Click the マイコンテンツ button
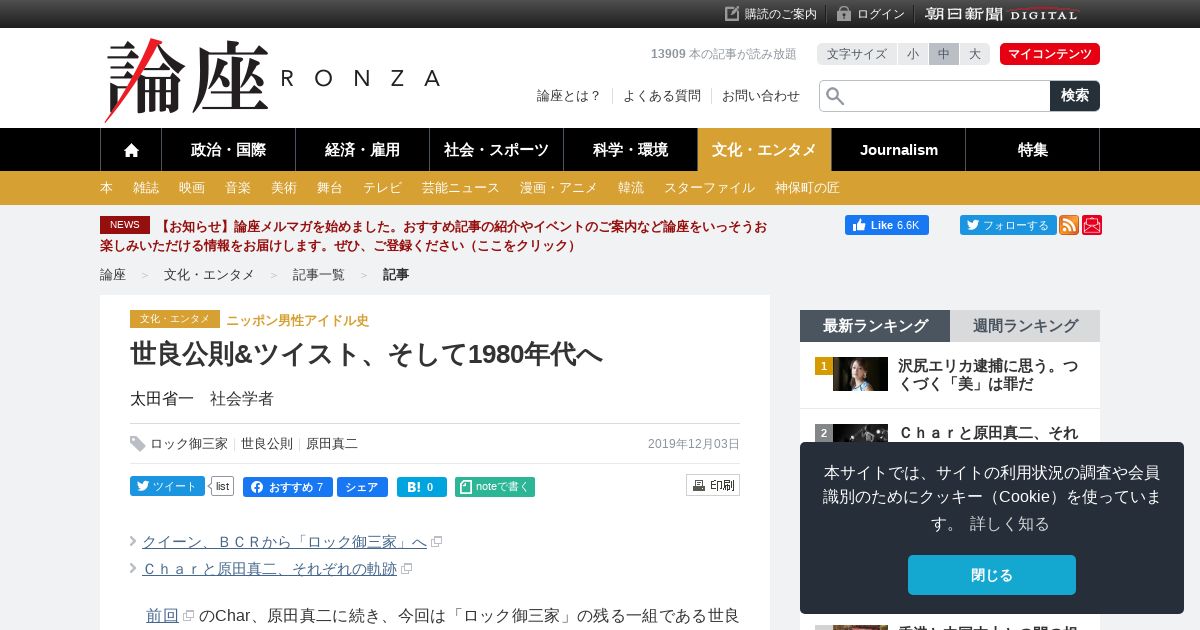1200x630 pixels. click(x=1050, y=54)
